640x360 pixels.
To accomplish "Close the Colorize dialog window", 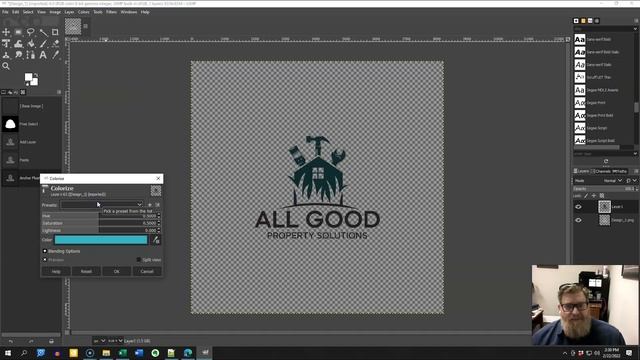I will coord(158,178).
